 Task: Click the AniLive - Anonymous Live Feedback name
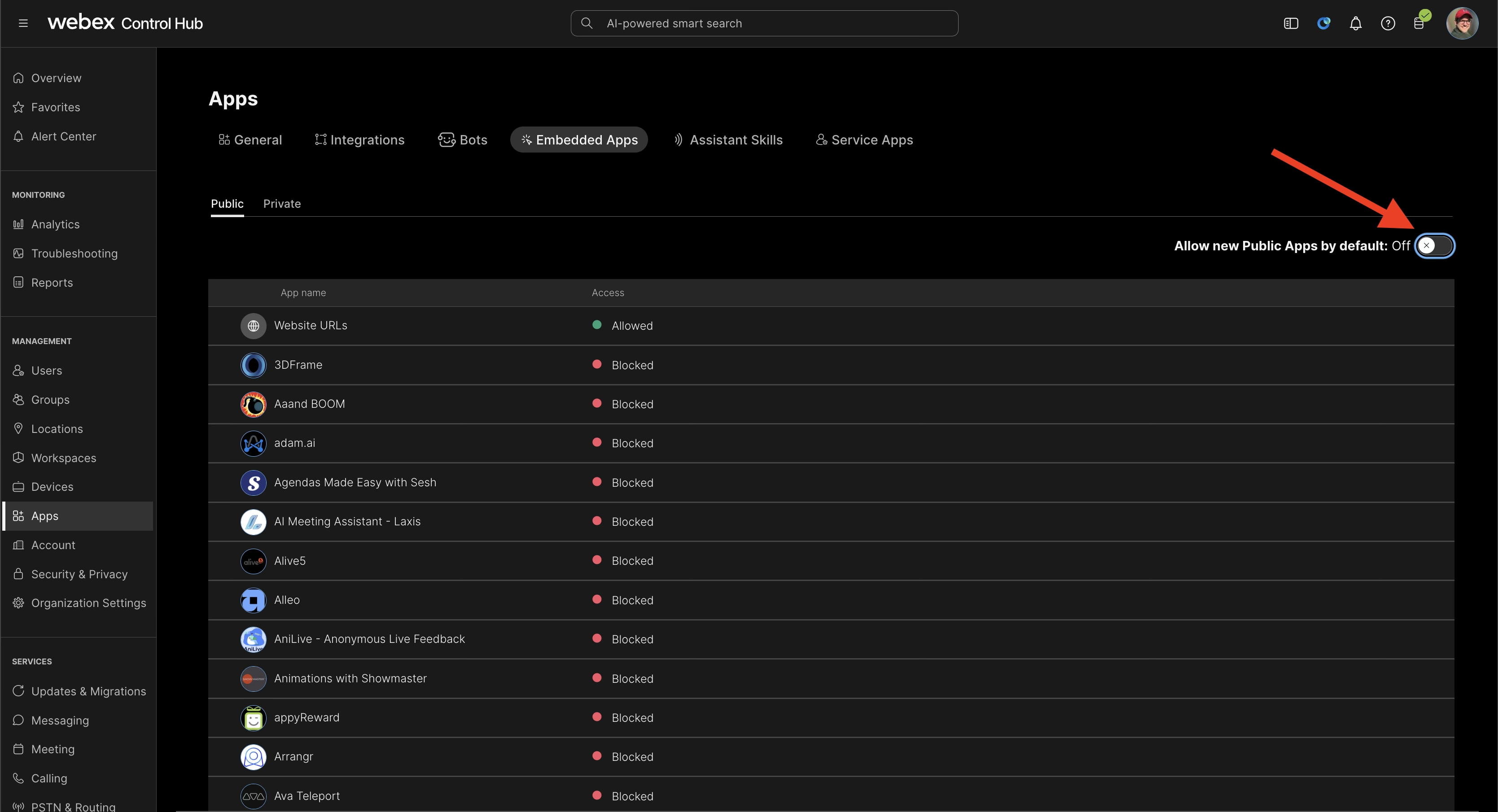coord(369,639)
